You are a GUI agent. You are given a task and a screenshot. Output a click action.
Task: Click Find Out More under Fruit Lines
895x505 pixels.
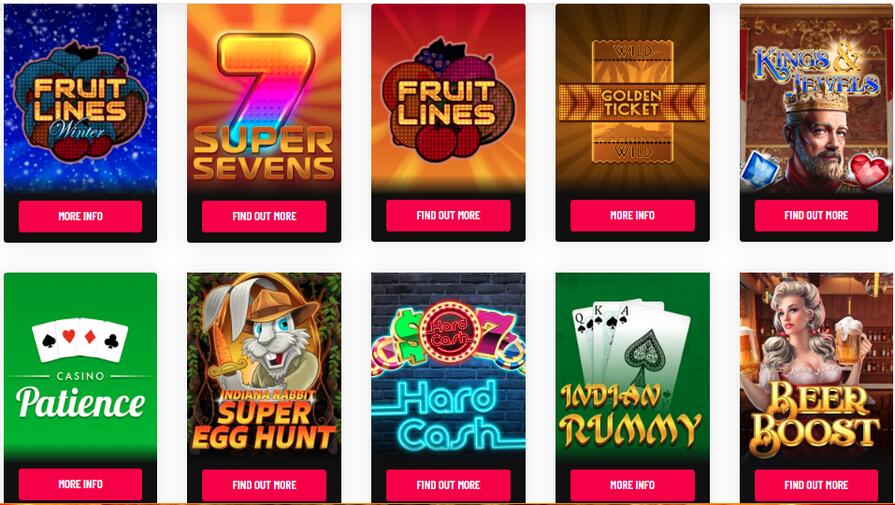tap(448, 216)
